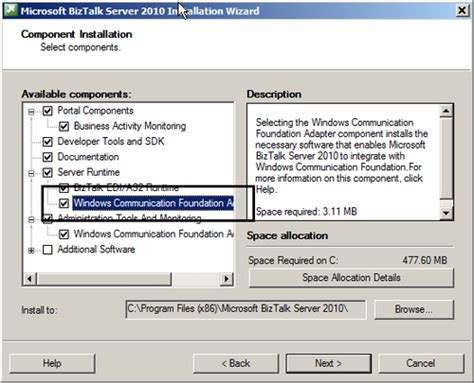Click the Description box scroll up arrow
The height and width of the screenshot is (383, 474).
point(446,111)
